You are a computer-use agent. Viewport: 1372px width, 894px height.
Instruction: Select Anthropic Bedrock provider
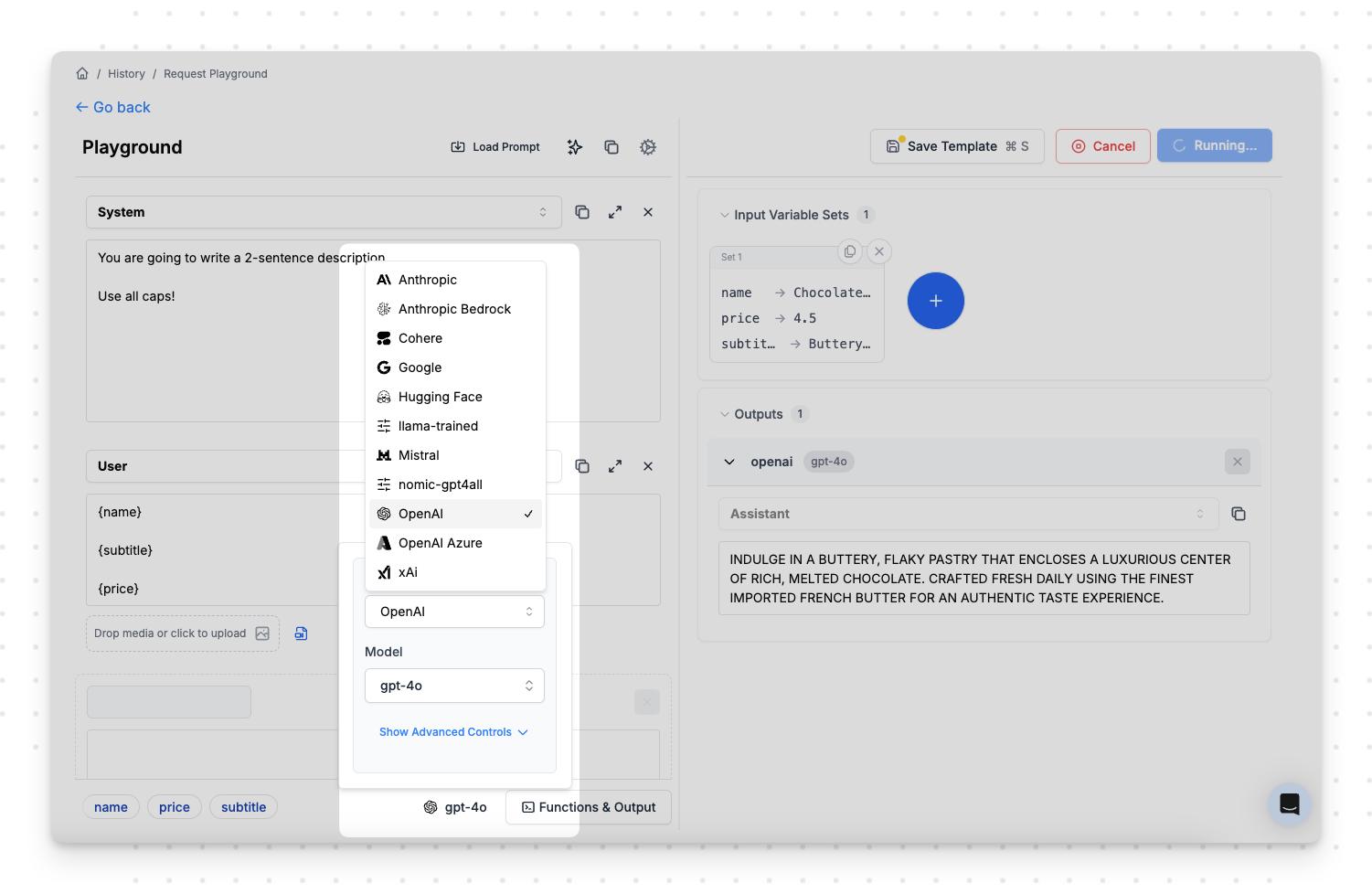[x=455, y=309]
